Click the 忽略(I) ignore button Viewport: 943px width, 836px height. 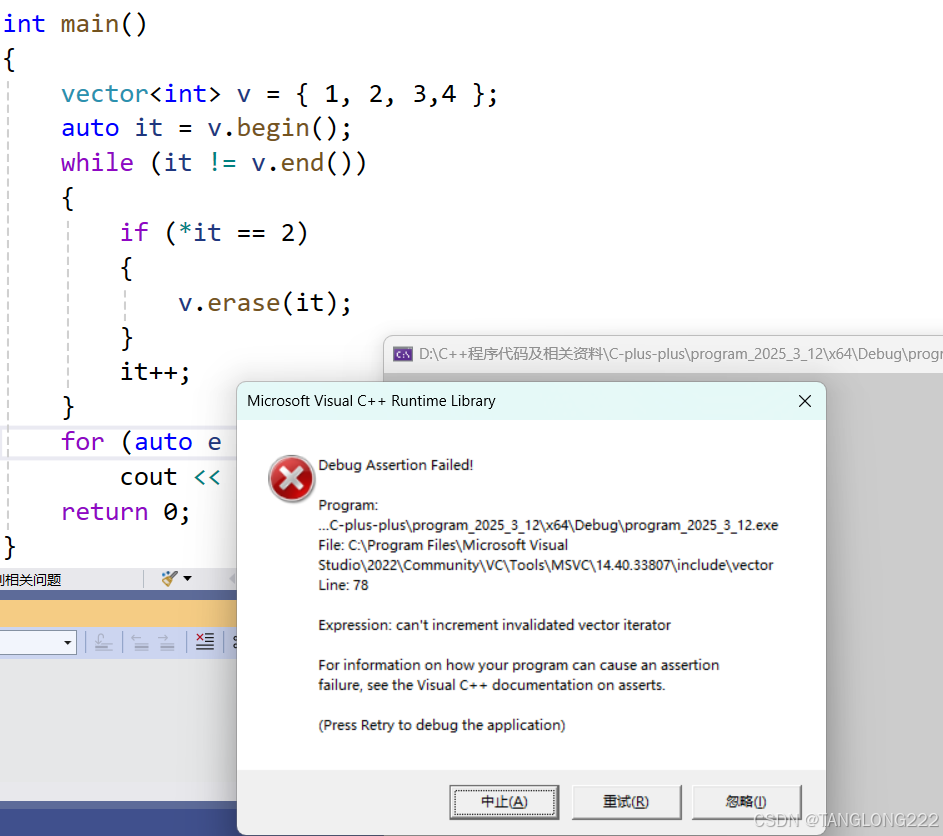click(x=746, y=802)
